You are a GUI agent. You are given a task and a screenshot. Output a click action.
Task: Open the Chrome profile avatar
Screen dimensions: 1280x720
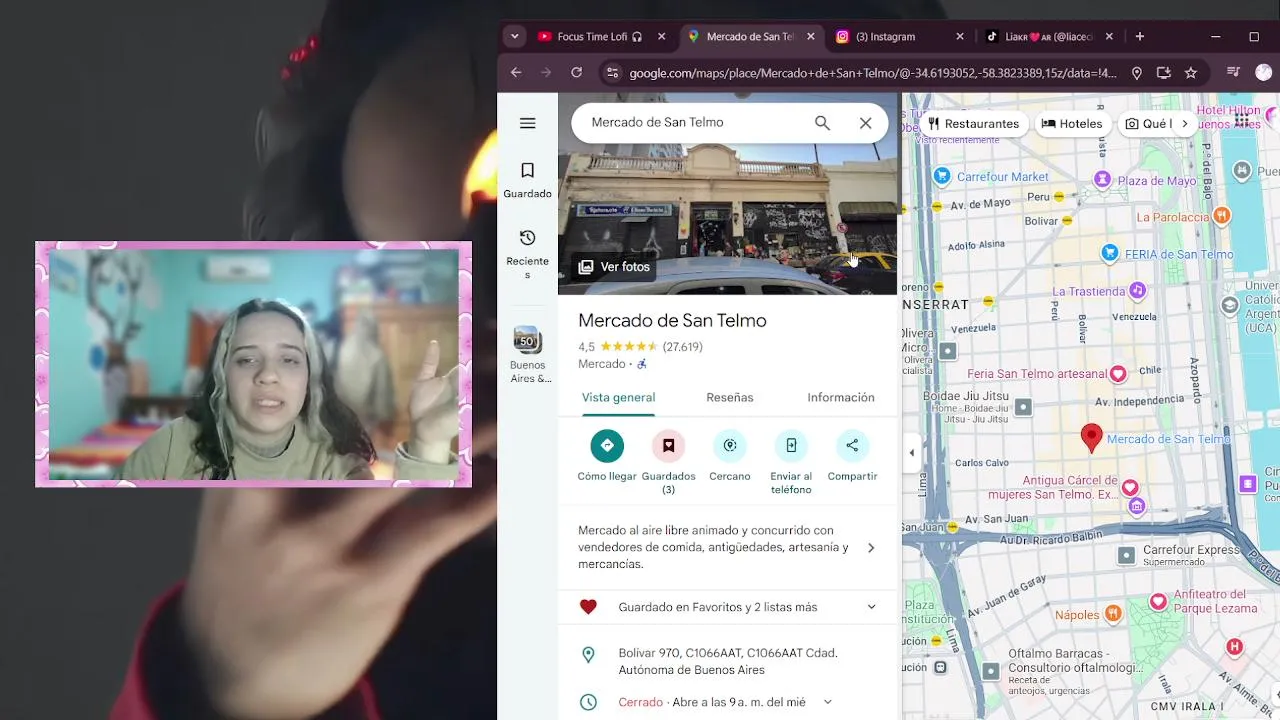coord(1263,73)
